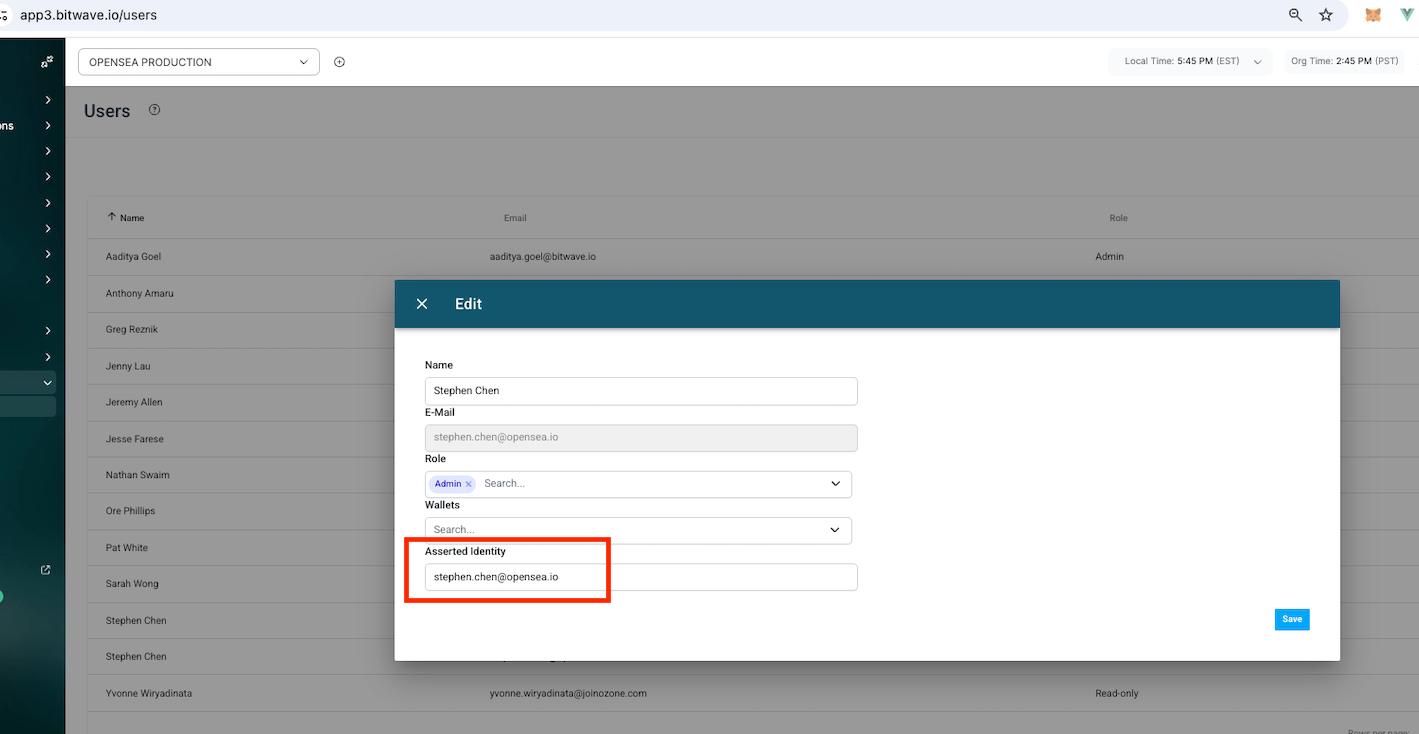Open the MetaMask fox extension
Viewport: 1419px width, 734px height.
coord(1374,15)
